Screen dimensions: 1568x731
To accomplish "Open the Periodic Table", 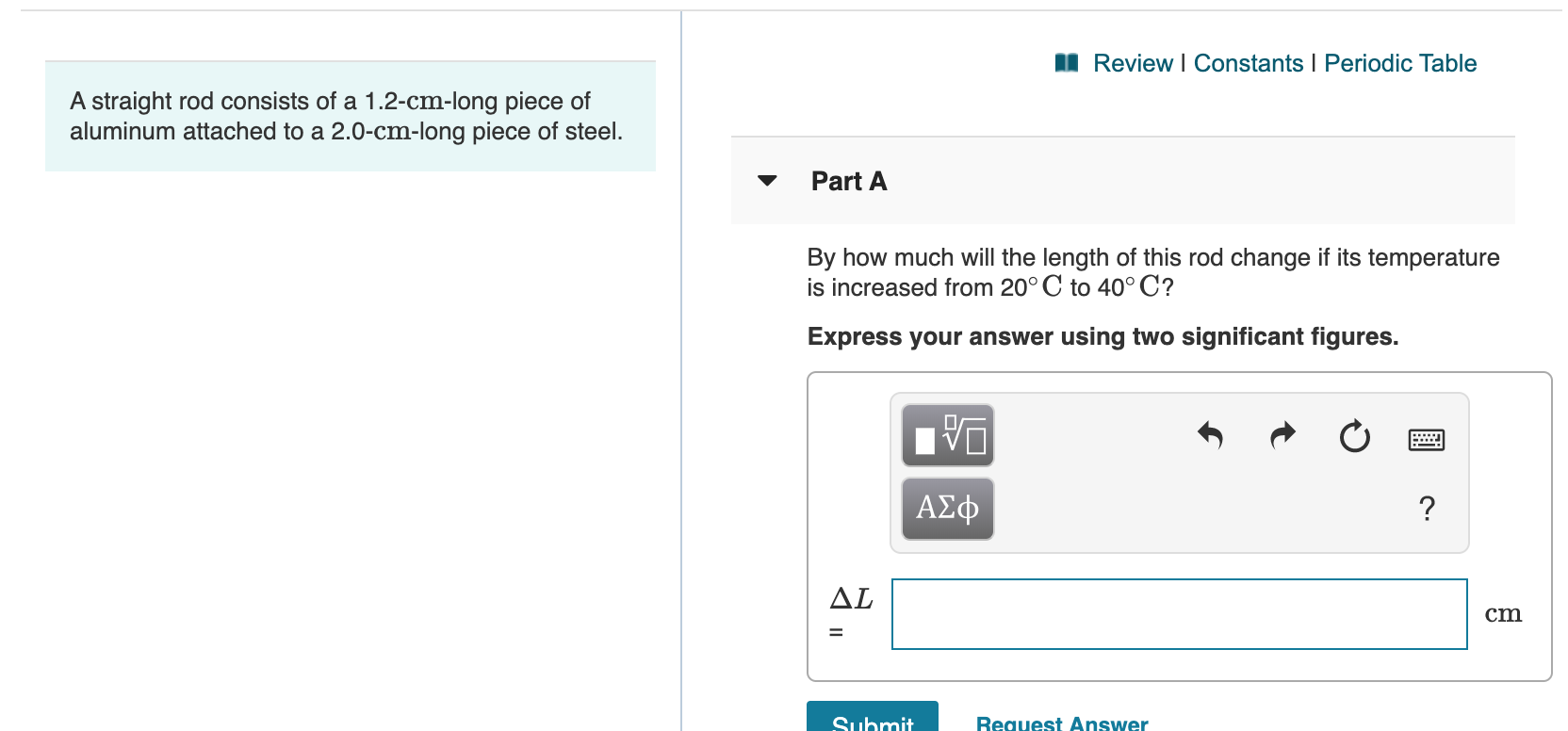I will pyautogui.click(x=1399, y=62).
